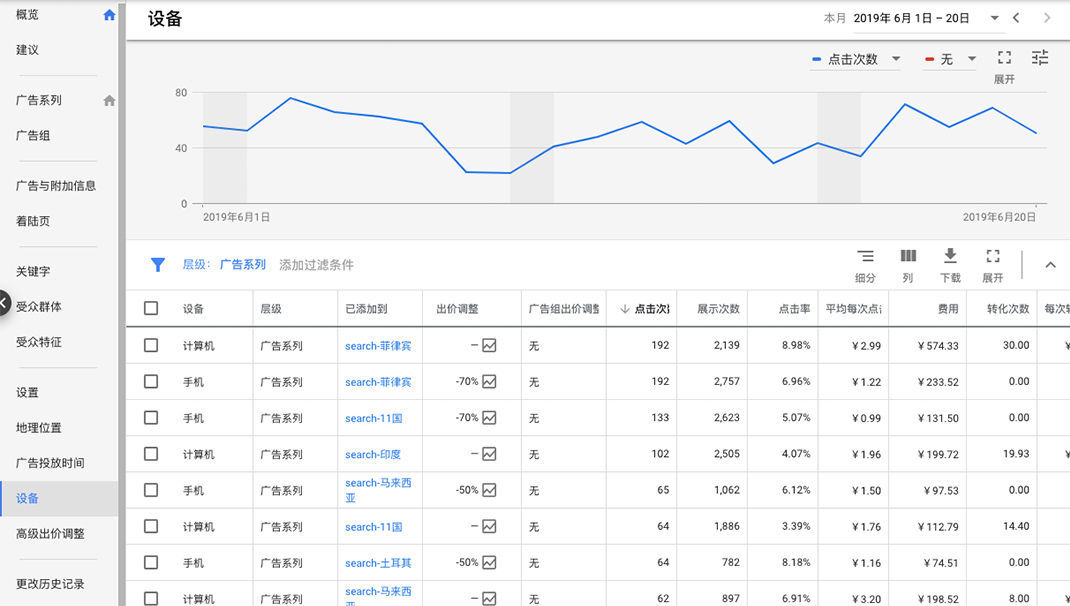Toggle the select-all checkbox in header
Image resolution: width=1070 pixels, height=606 pixels.
pos(151,308)
